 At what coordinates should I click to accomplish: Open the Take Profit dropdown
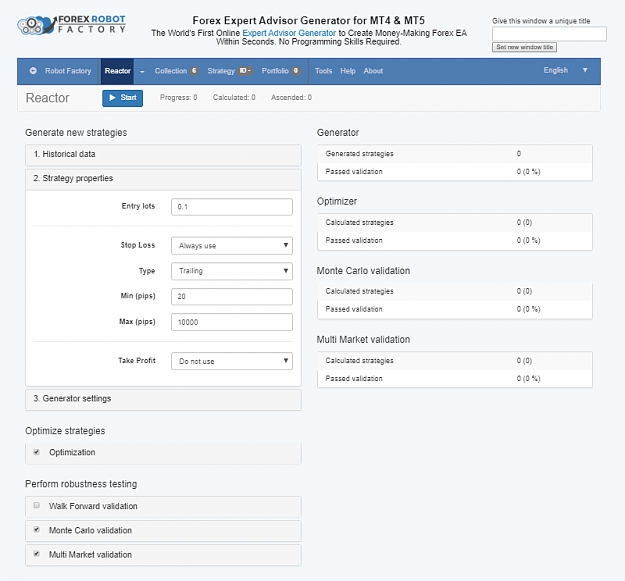[x=232, y=361]
